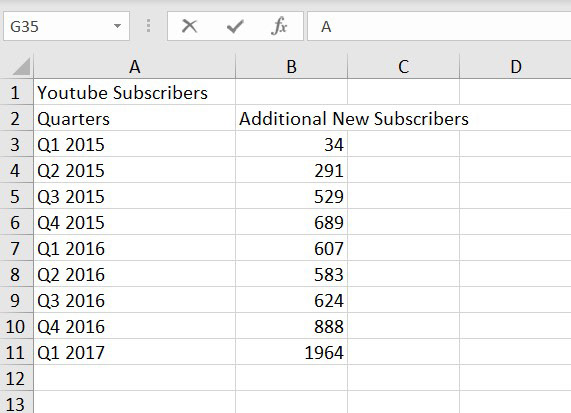The height and width of the screenshot is (413, 571).
Task: Select row 2 header
Action: click(16, 118)
